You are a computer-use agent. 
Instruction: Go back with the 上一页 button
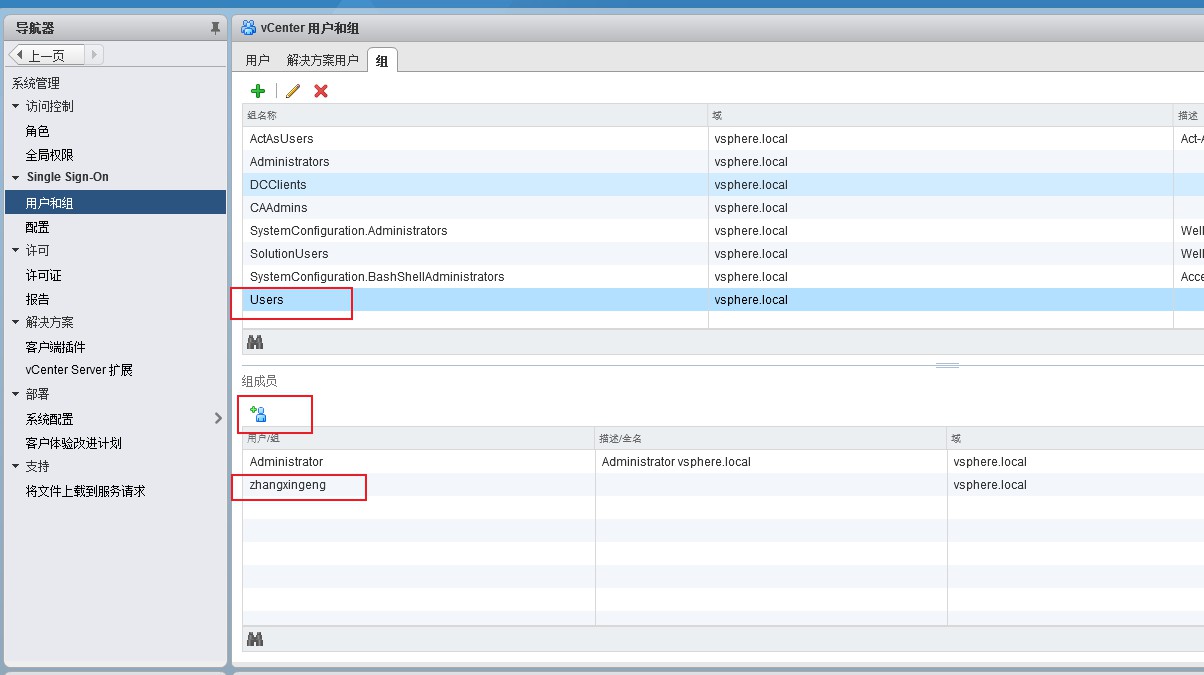(46, 55)
